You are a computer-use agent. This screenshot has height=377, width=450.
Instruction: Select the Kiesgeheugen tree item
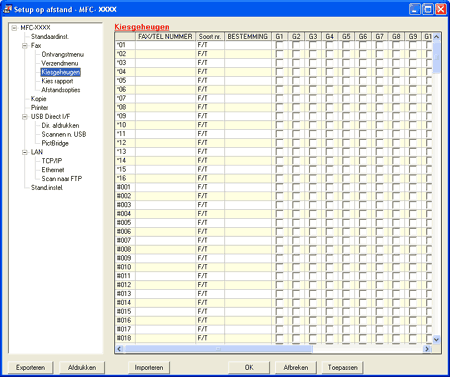(x=61, y=72)
